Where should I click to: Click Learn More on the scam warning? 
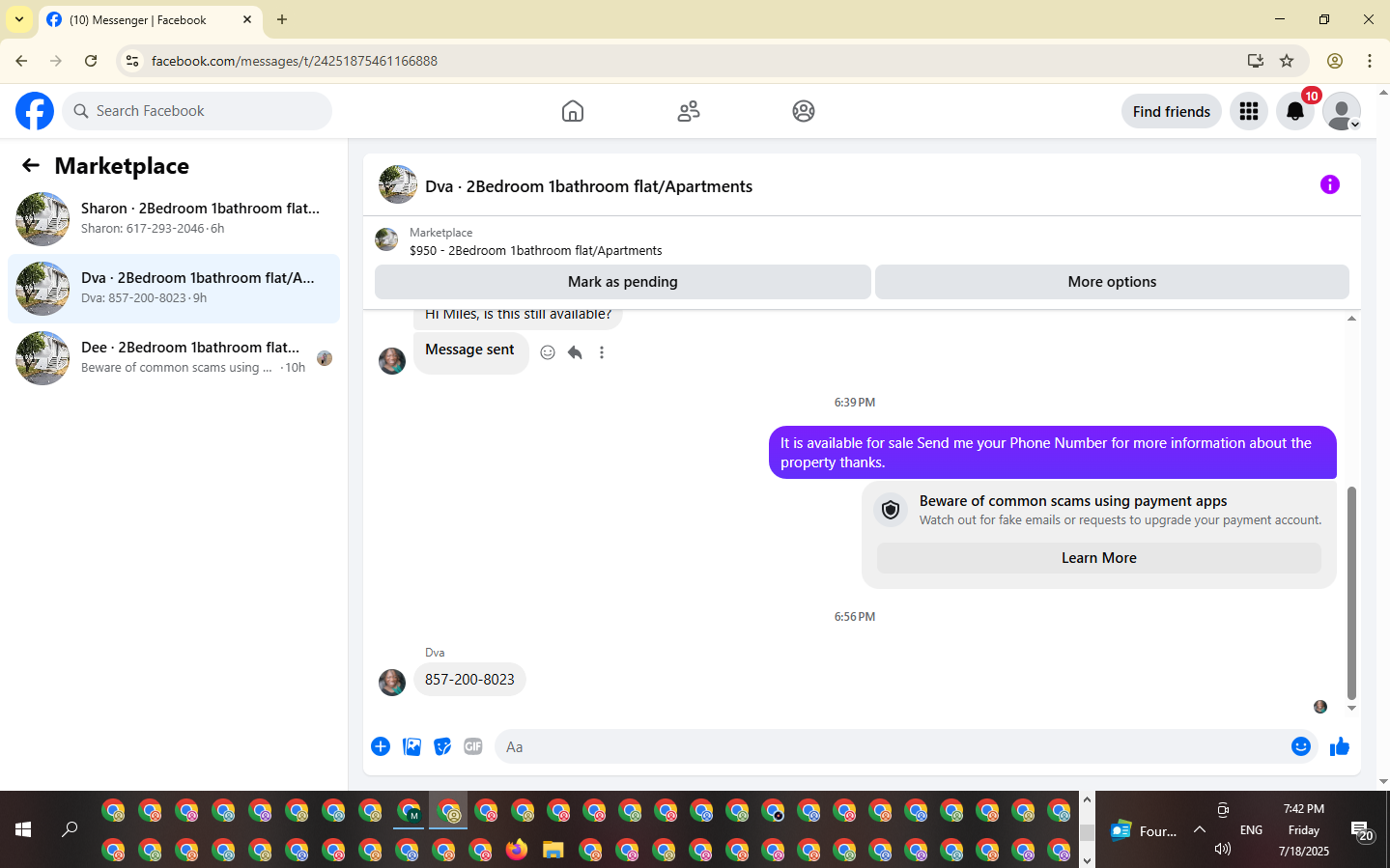point(1099,558)
